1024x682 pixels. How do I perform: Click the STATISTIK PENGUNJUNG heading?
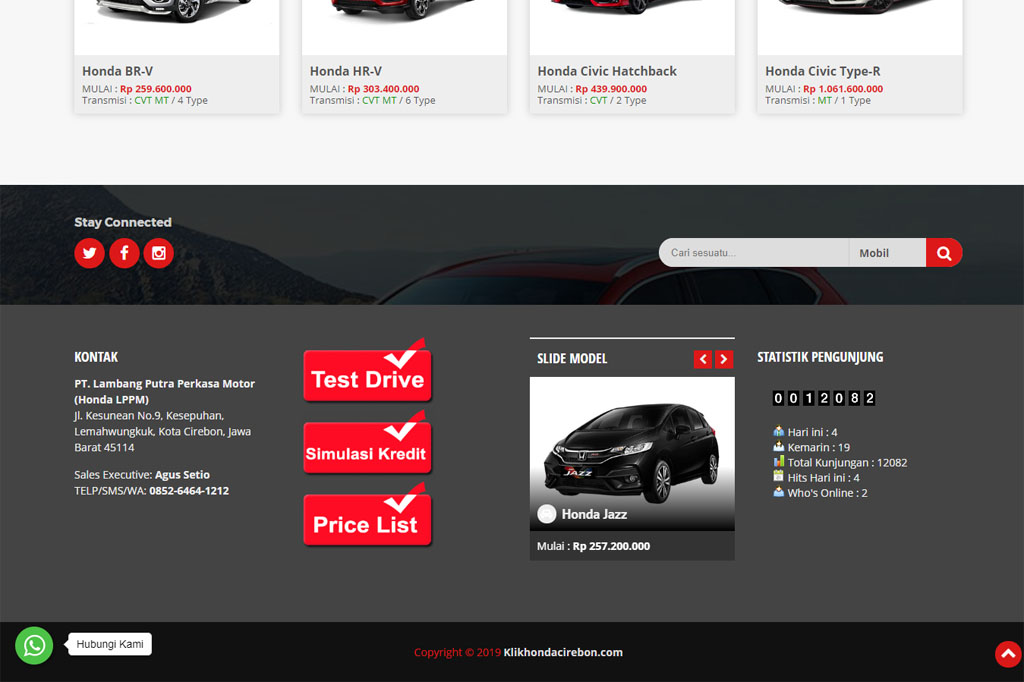[x=820, y=357]
